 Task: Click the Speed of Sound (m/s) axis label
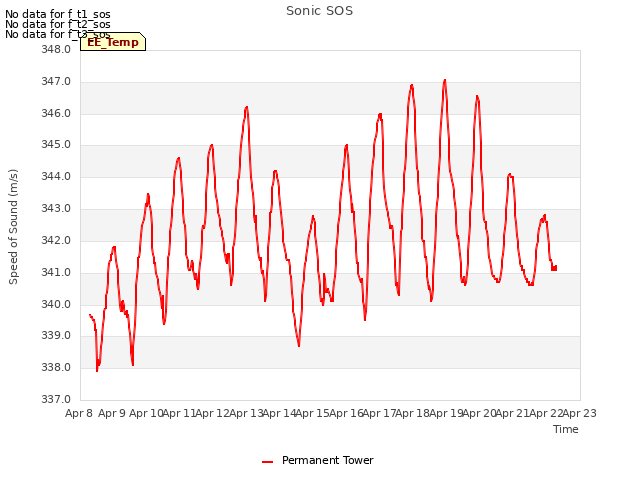coord(13,227)
